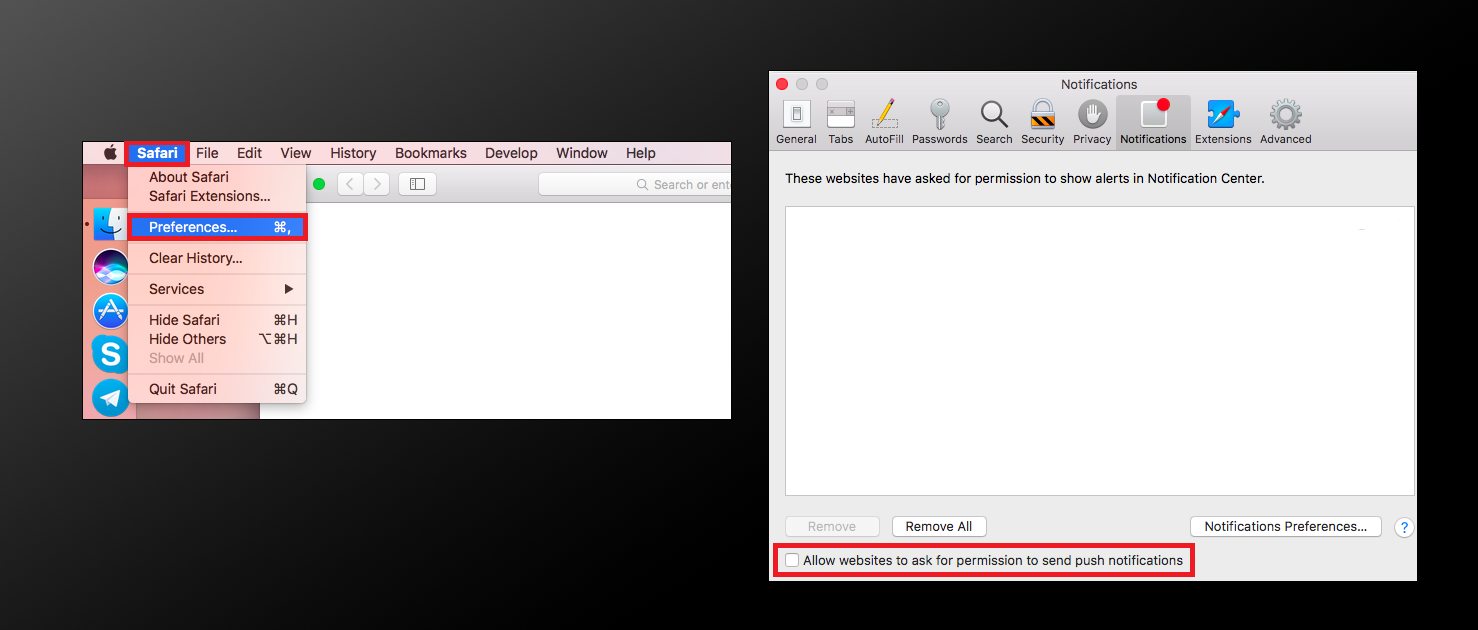Viewport: 1478px width, 630px height.
Task: Go forward with Safari forward arrow
Action: (377, 184)
